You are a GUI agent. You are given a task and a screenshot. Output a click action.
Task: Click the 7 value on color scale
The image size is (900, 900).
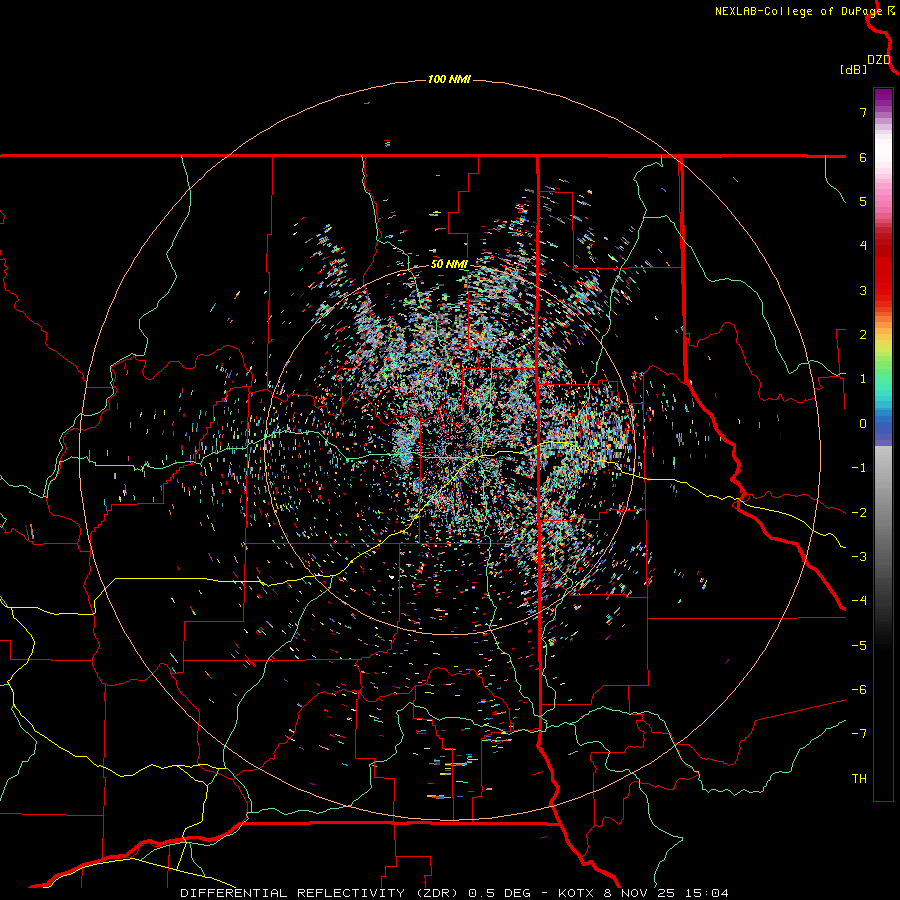[x=863, y=112]
